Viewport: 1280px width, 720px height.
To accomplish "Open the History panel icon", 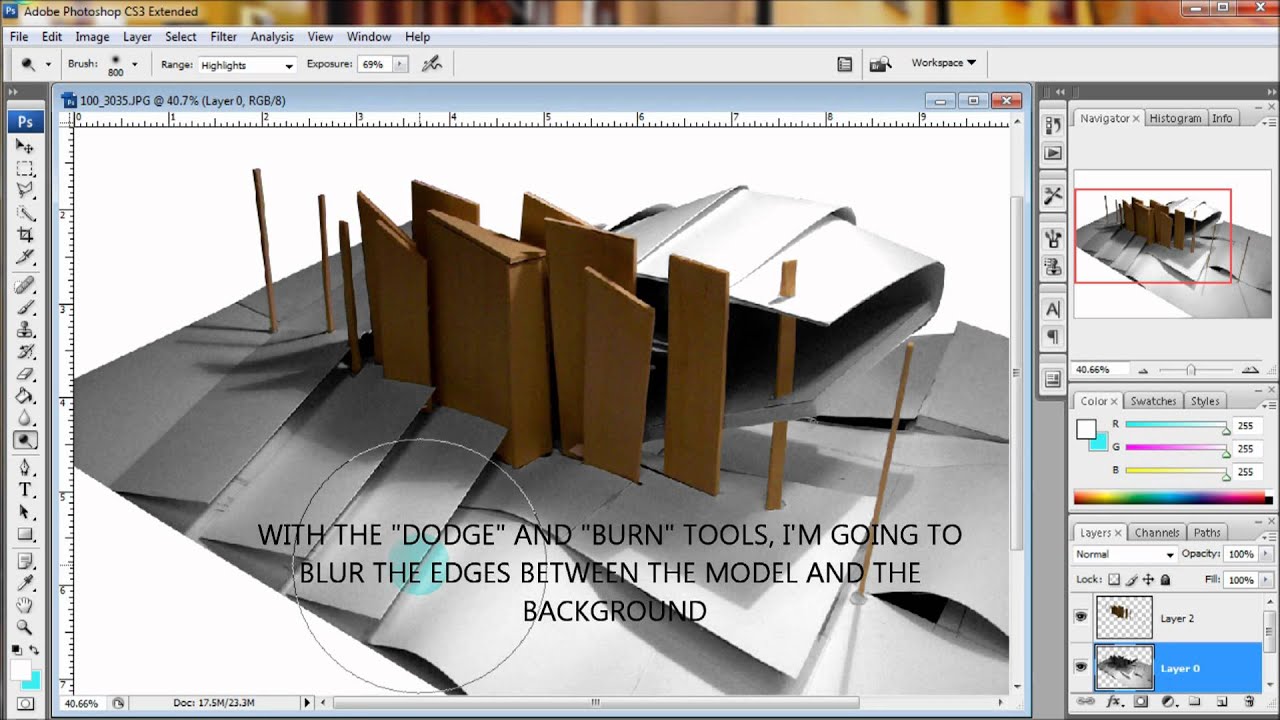I will [x=1052, y=125].
